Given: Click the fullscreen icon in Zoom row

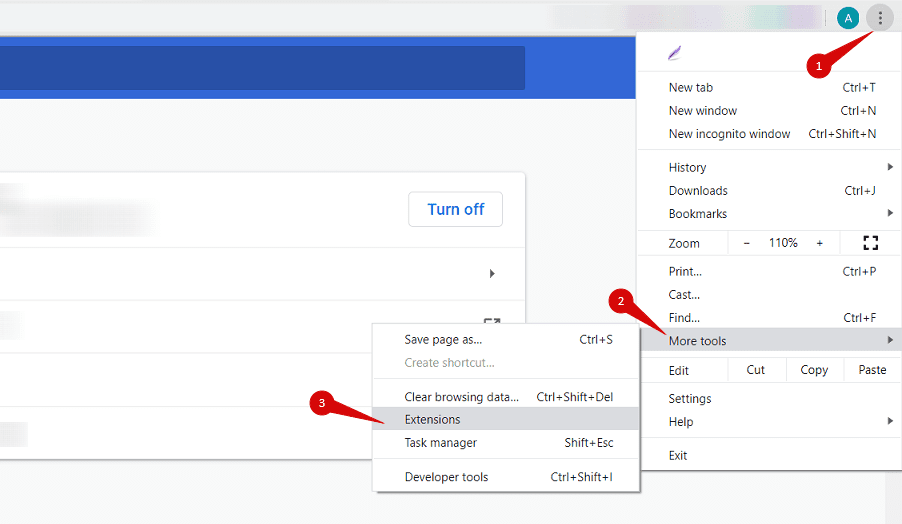Looking at the screenshot, I should coord(870,243).
